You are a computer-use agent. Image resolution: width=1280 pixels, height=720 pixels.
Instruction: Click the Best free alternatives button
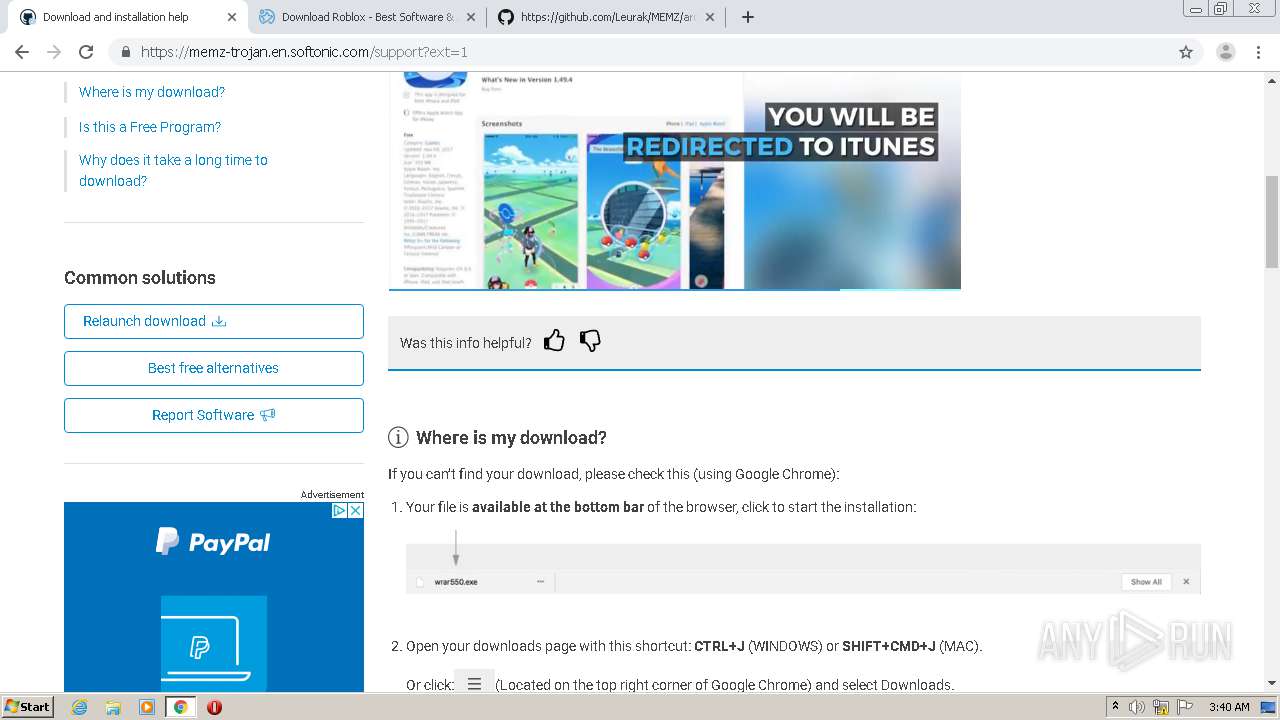point(214,368)
